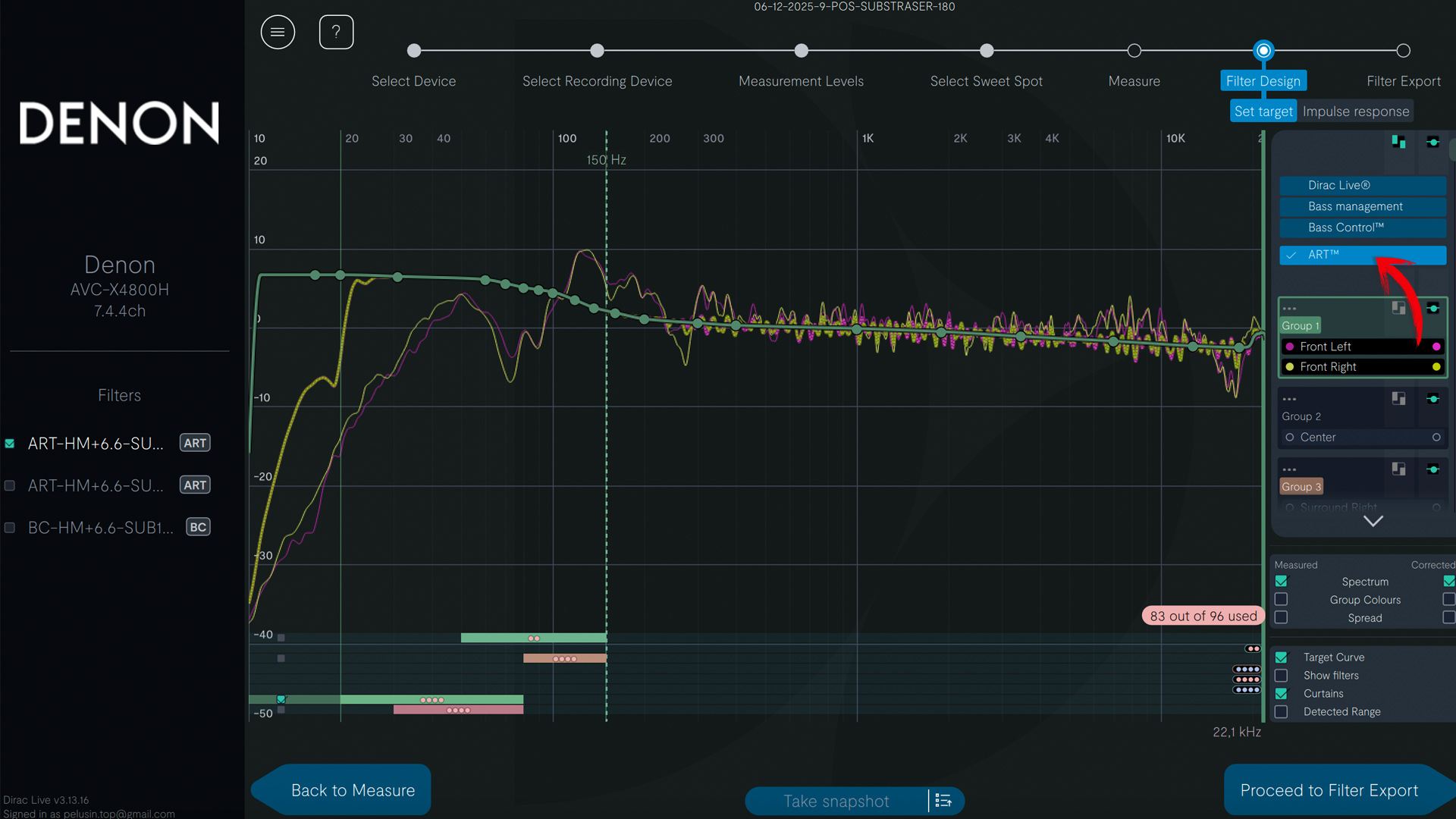Image resolution: width=1456 pixels, height=819 pixels.
Task: Click Group 2 spectrum squares icon
Action: [1398, 398]
